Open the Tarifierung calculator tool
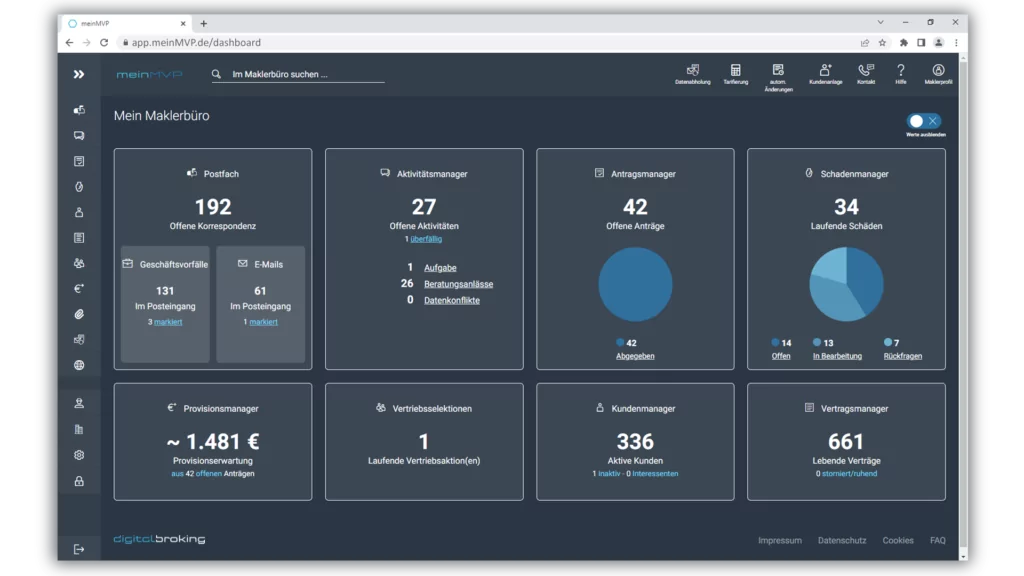1024x576 pixels. (736, 74)
